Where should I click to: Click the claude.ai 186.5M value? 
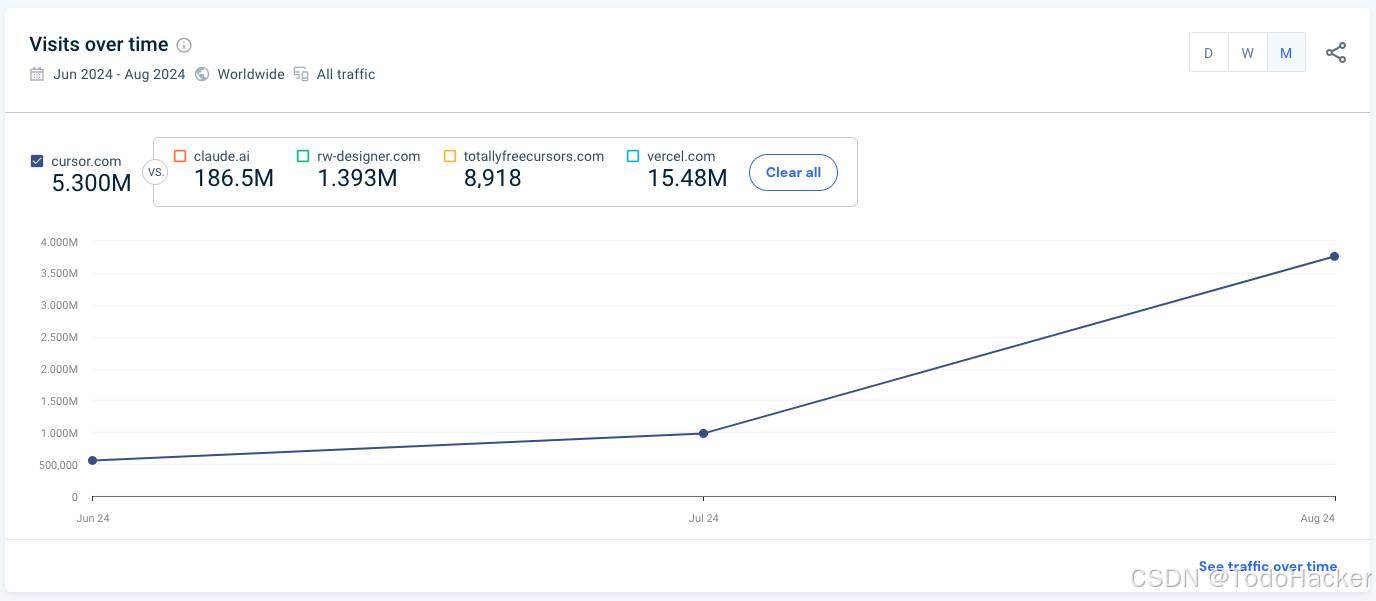(x=234, y=178)
